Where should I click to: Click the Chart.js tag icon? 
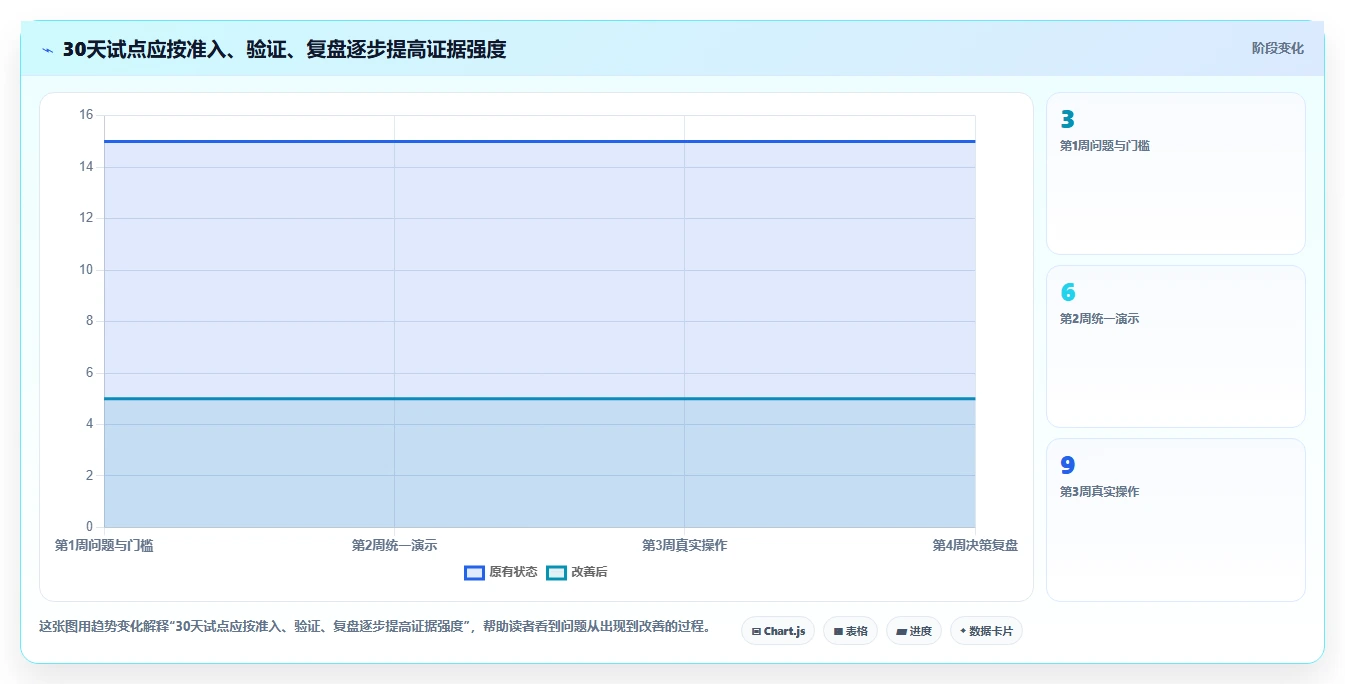(756, 631)
